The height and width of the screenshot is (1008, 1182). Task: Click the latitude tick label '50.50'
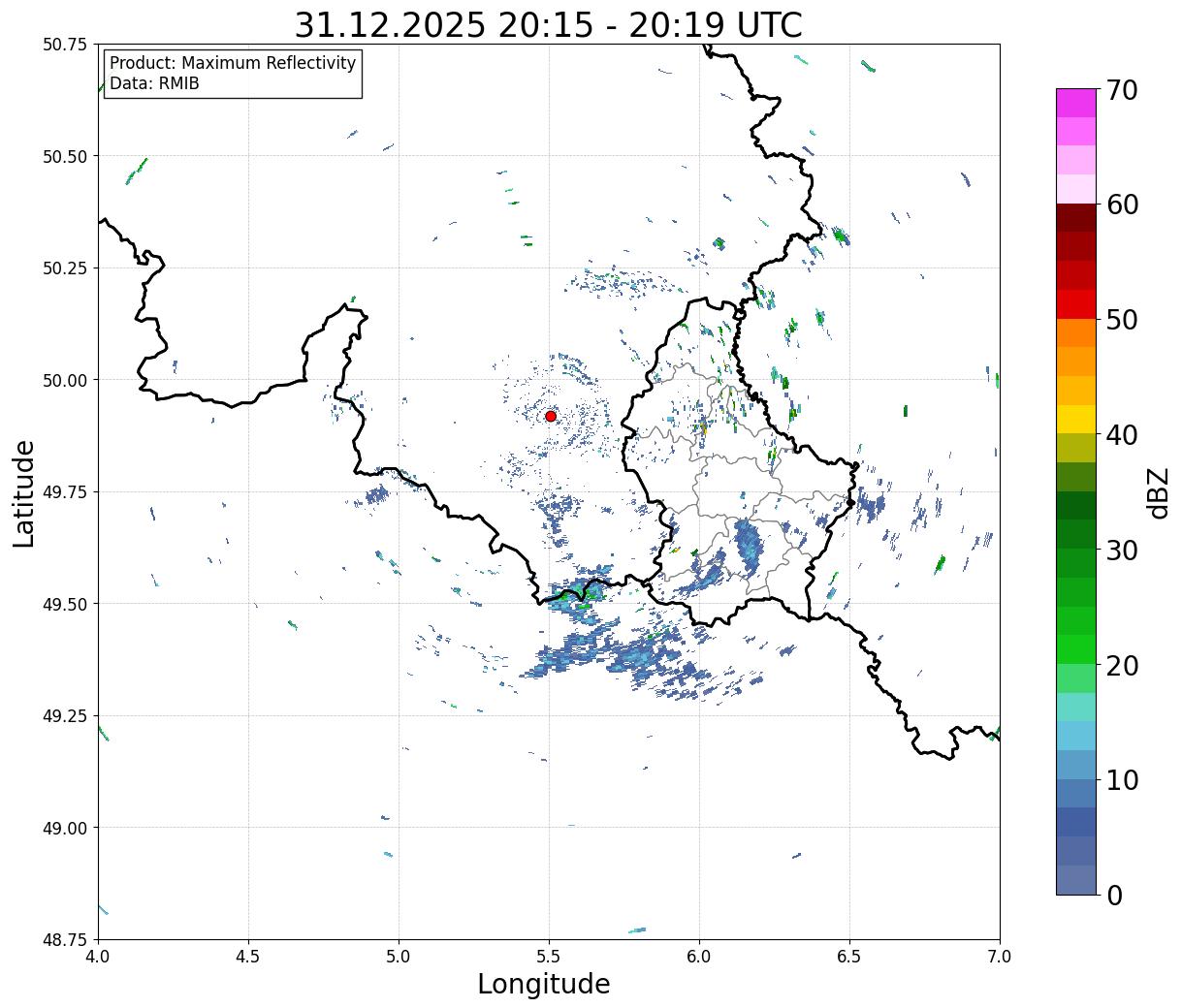66,156
